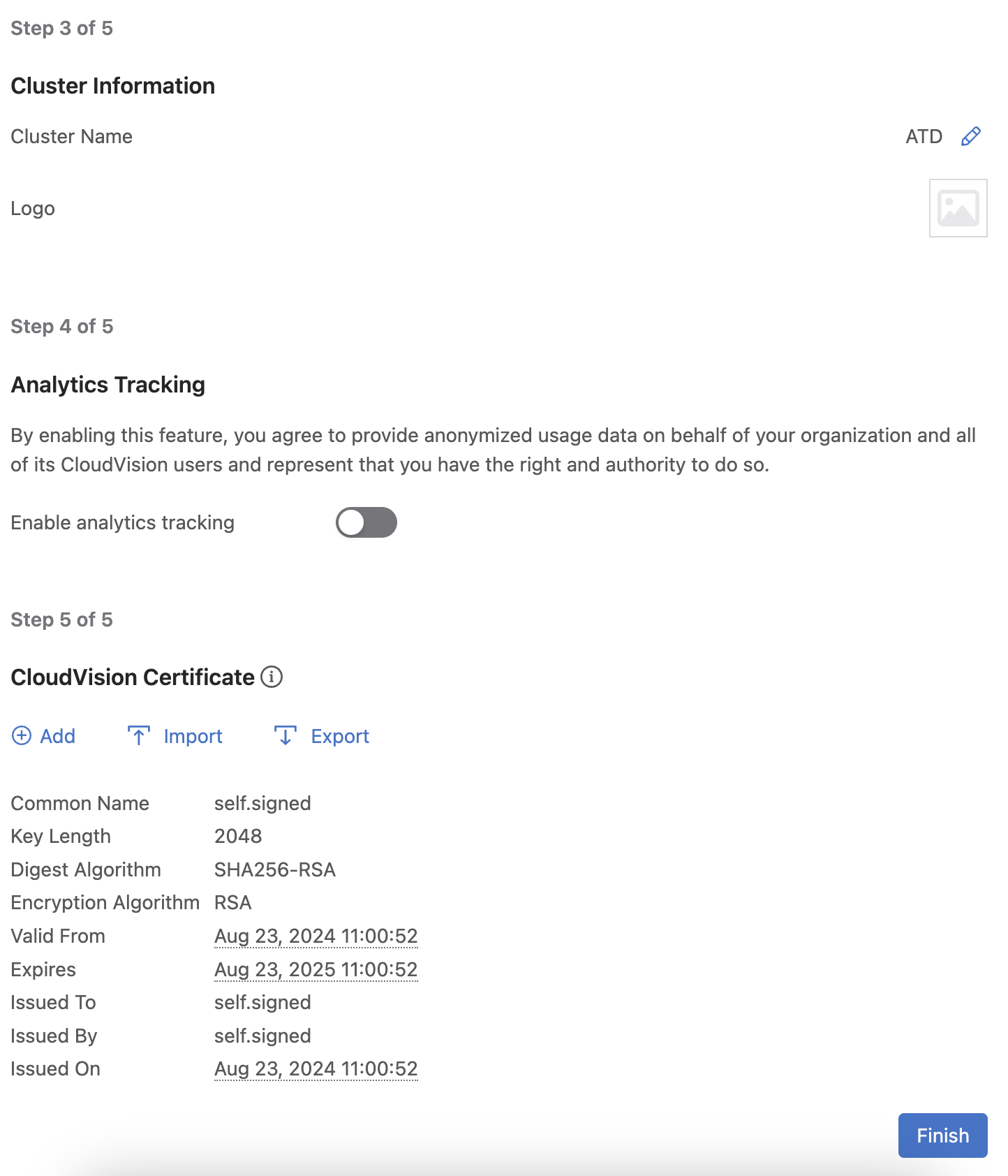Viewport: 1008px width, 1176px height.
Task: Enable the analytics tracking switch
Action: (x=366, y=522)
